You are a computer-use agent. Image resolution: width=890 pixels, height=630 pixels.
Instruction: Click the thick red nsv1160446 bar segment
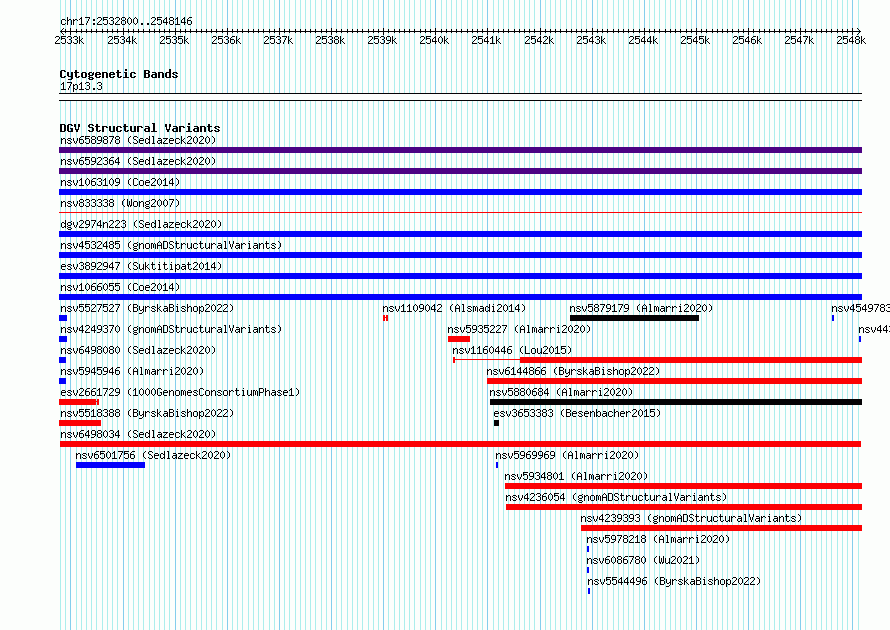click(x=691, y=360)
